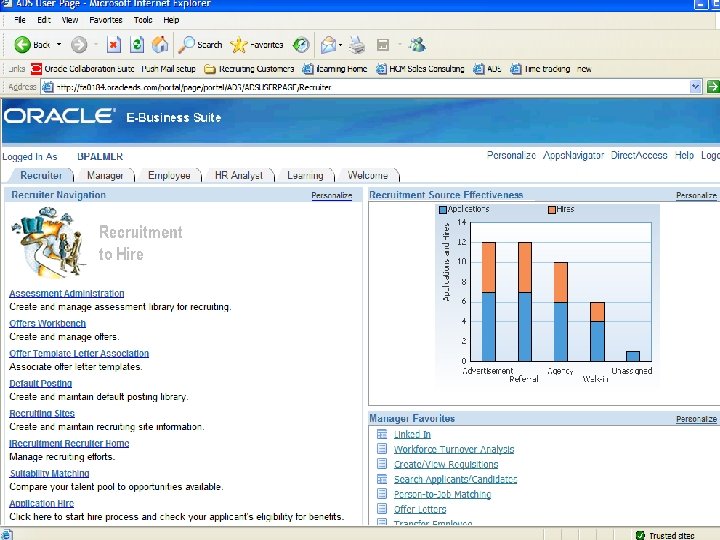720x540 pixels.
Task: Switch to the Recruiter tab
Action: pyautogui.click(x=41, y=175)
